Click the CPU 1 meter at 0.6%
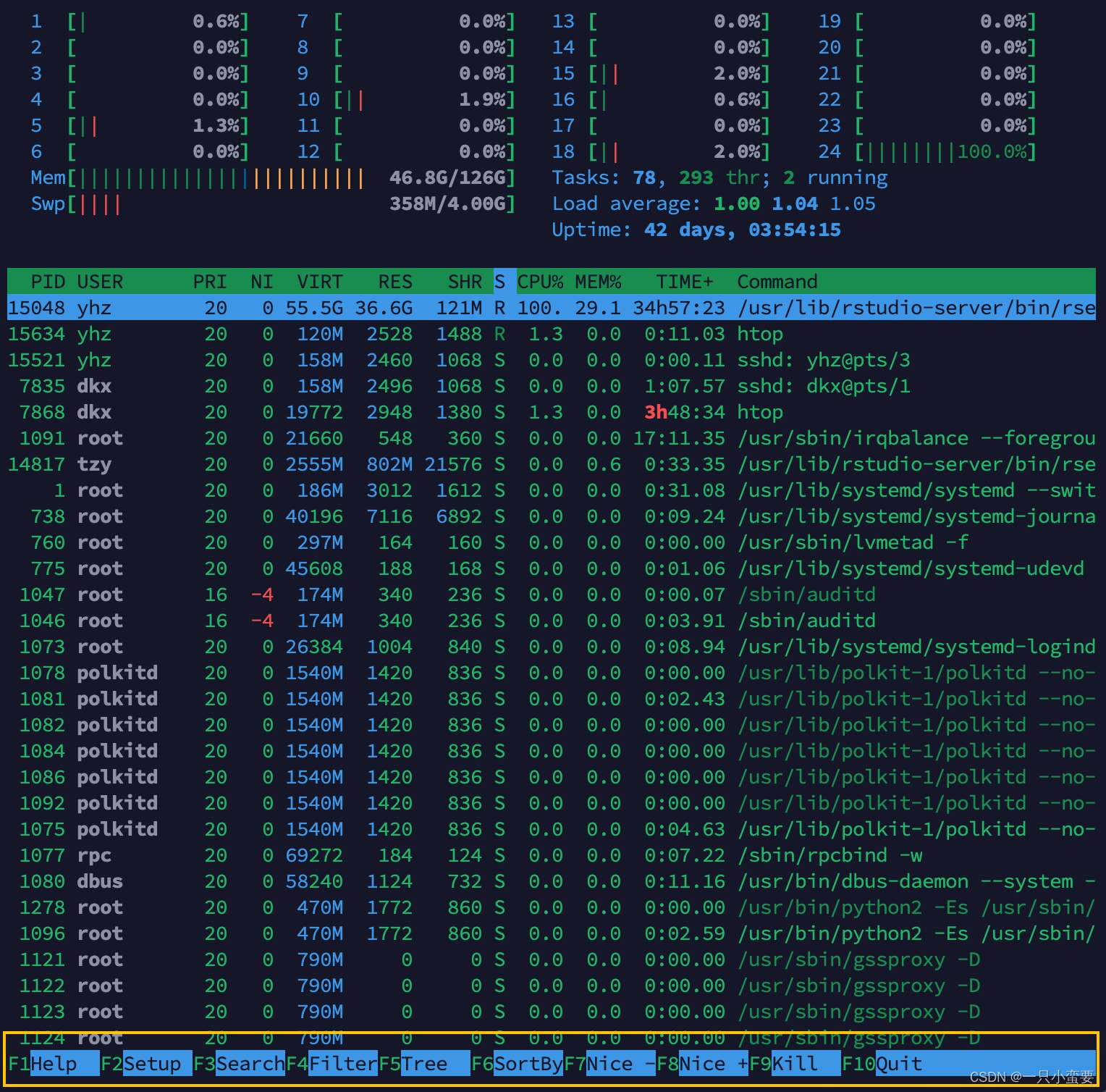Viewport: 1106px width, 1092px height. pyautogui.click(x=140, y=22)
